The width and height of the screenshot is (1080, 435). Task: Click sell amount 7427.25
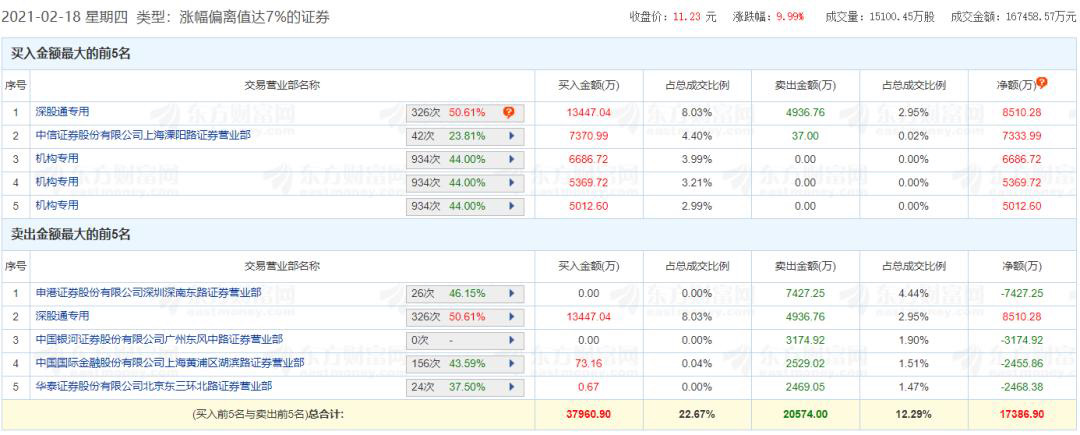(x=805, y=293)
